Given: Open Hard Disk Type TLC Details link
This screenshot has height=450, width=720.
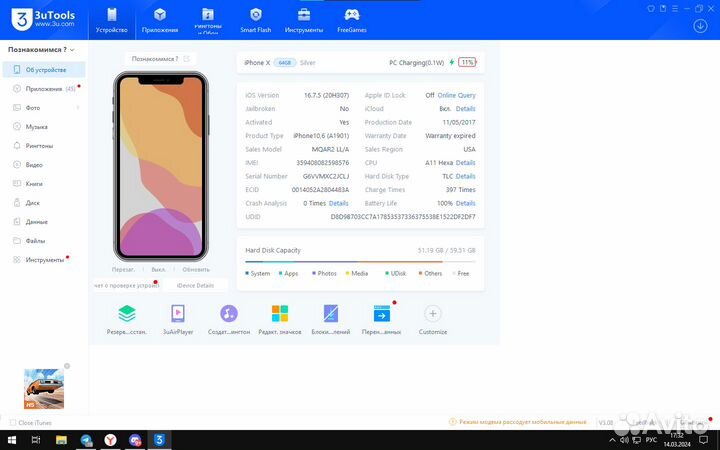Looking at the screenshot, I should pyautogui.click(x=466, y=176).
